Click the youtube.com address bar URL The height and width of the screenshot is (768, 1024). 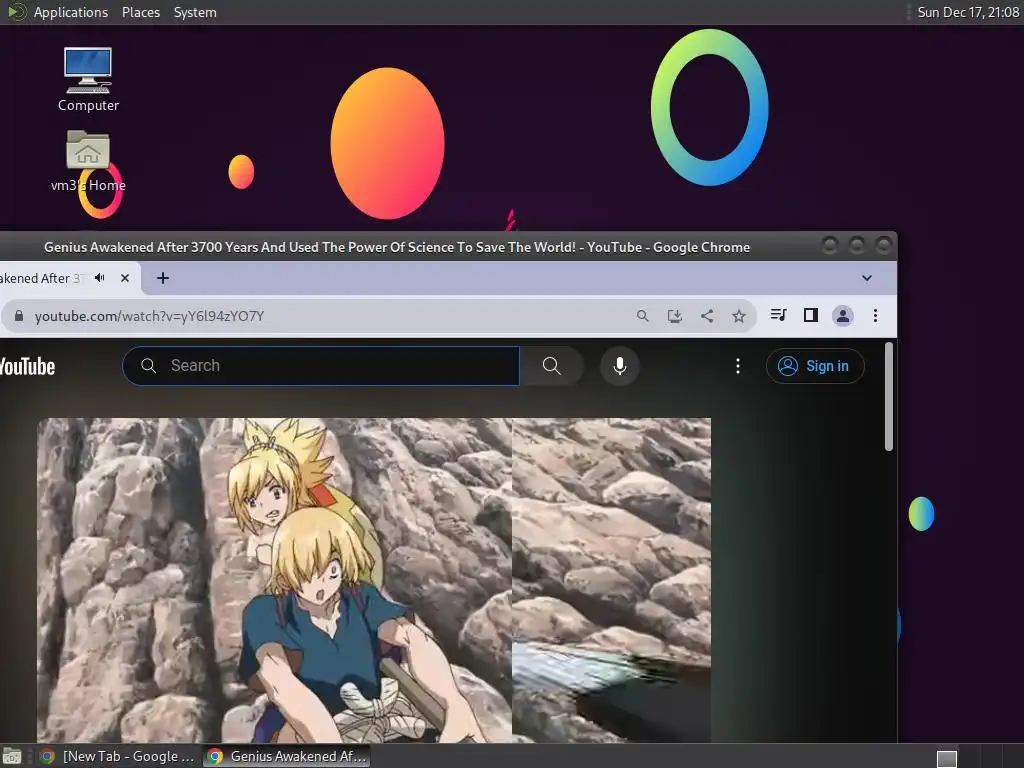(x=149, y=316)
